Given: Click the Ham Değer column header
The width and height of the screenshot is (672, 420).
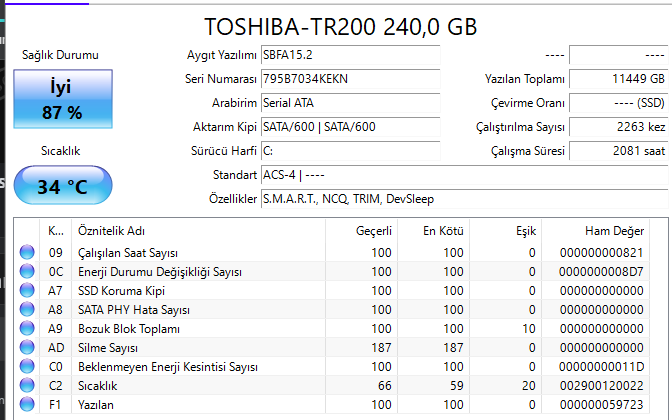Looking at the screenshot, I should [622, 230].
